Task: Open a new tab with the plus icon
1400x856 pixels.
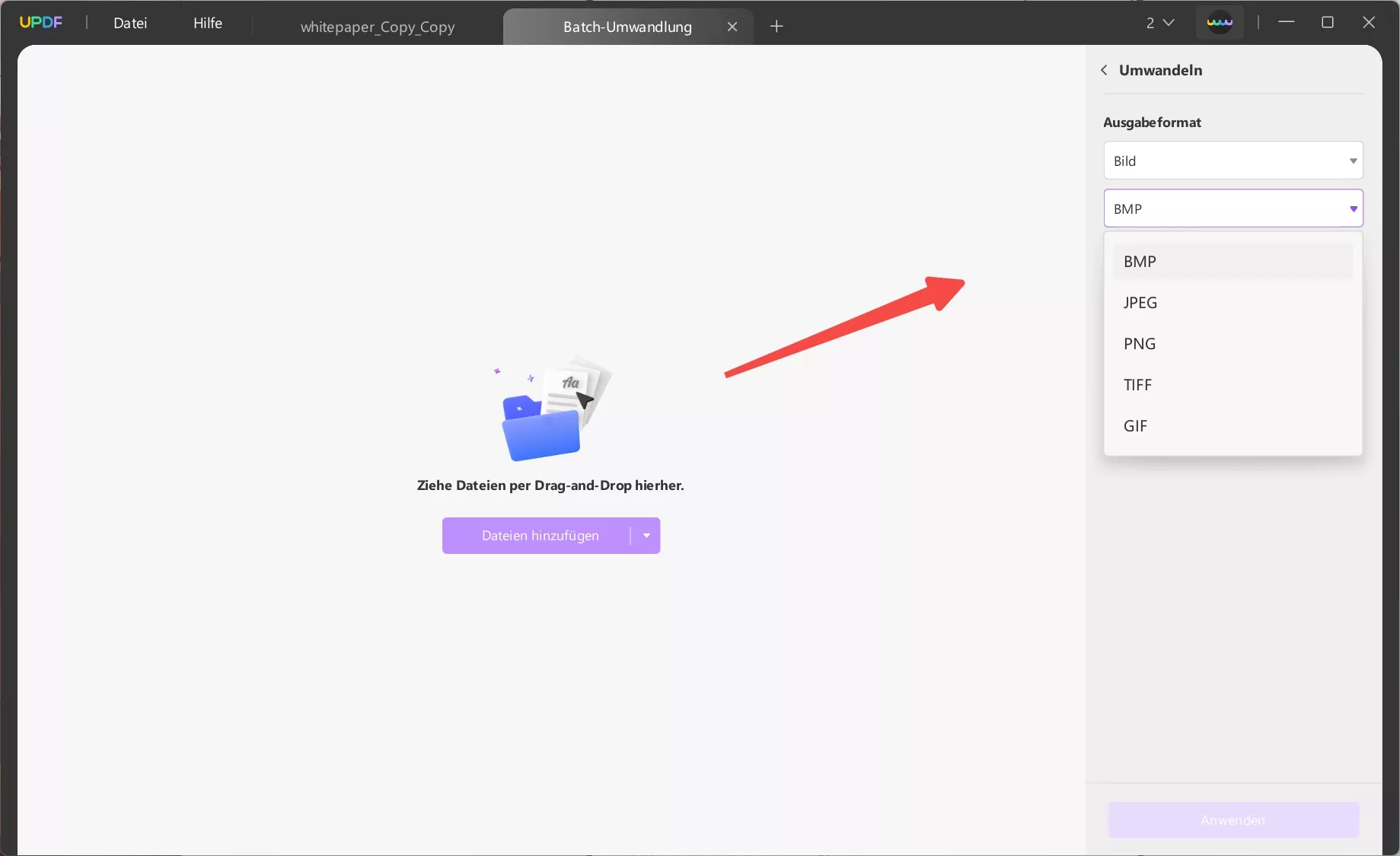Action: pos(776,27)
